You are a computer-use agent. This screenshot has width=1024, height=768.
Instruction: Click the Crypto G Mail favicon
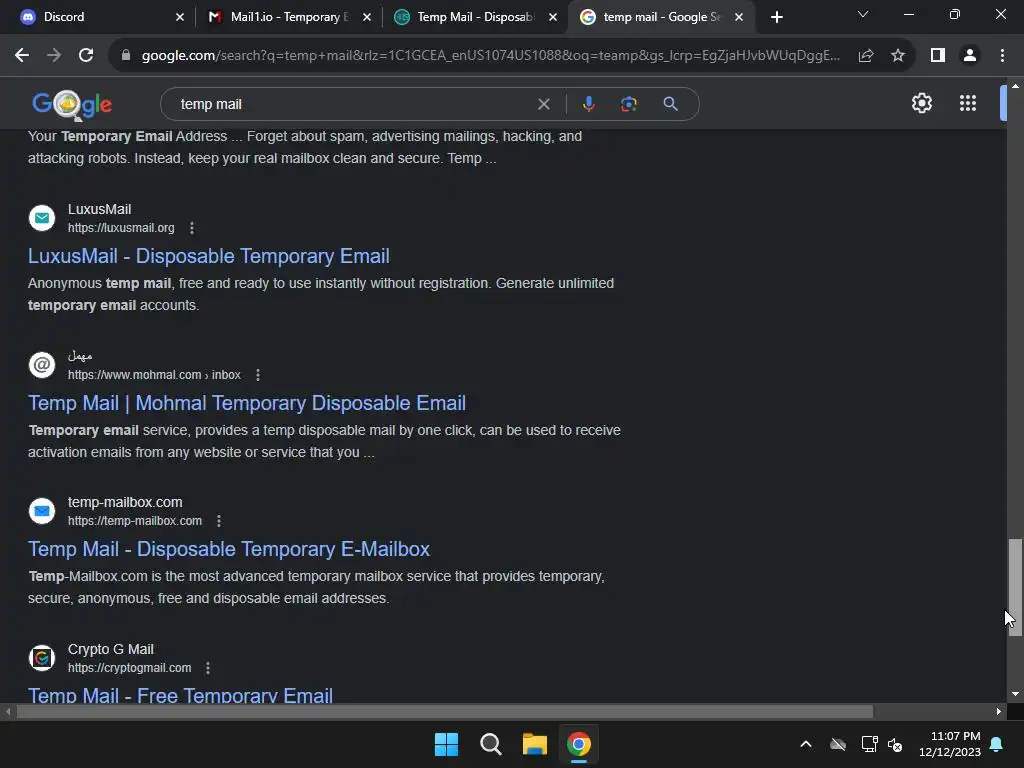[x=42, y=658]
